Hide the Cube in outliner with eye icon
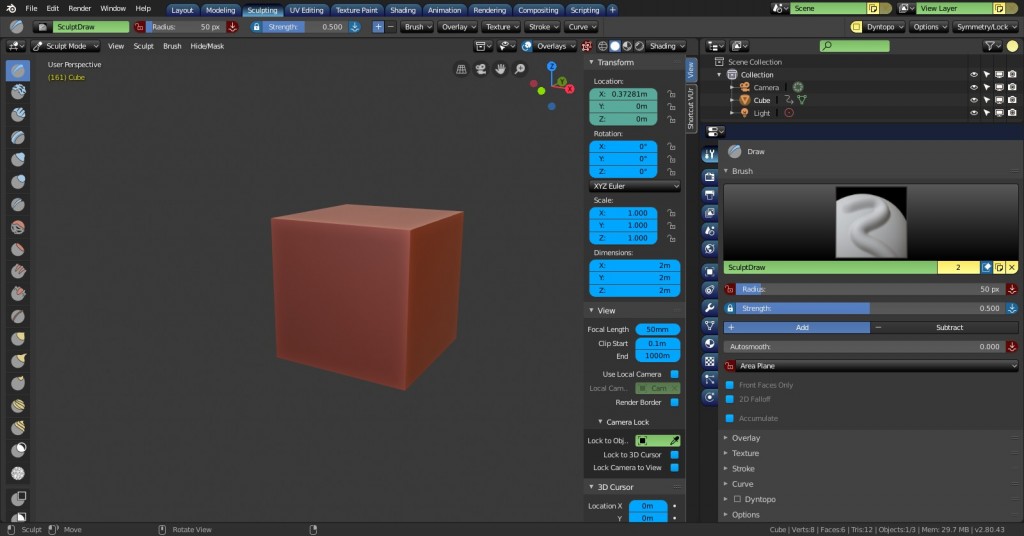The image size is (1024, 536). pos(973,100)
